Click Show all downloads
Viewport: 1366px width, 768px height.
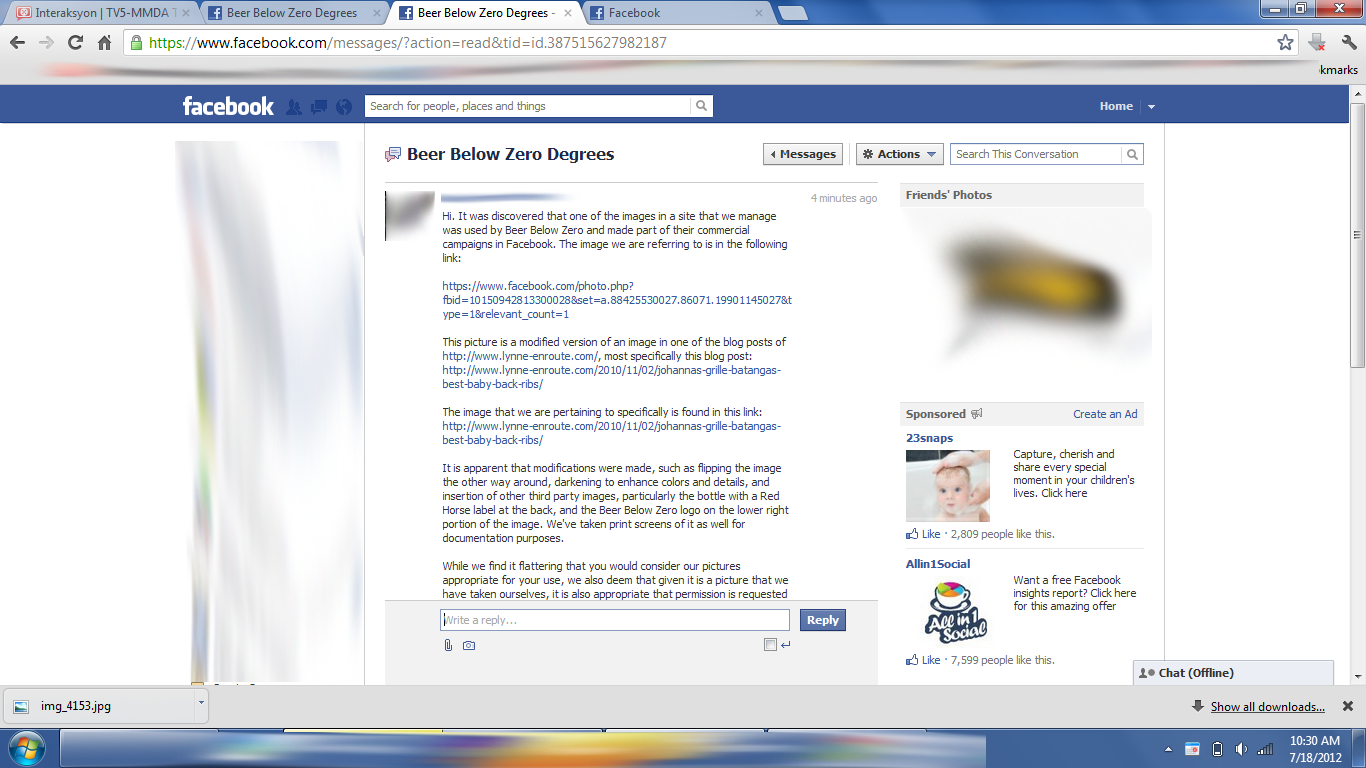(1267, 706)
